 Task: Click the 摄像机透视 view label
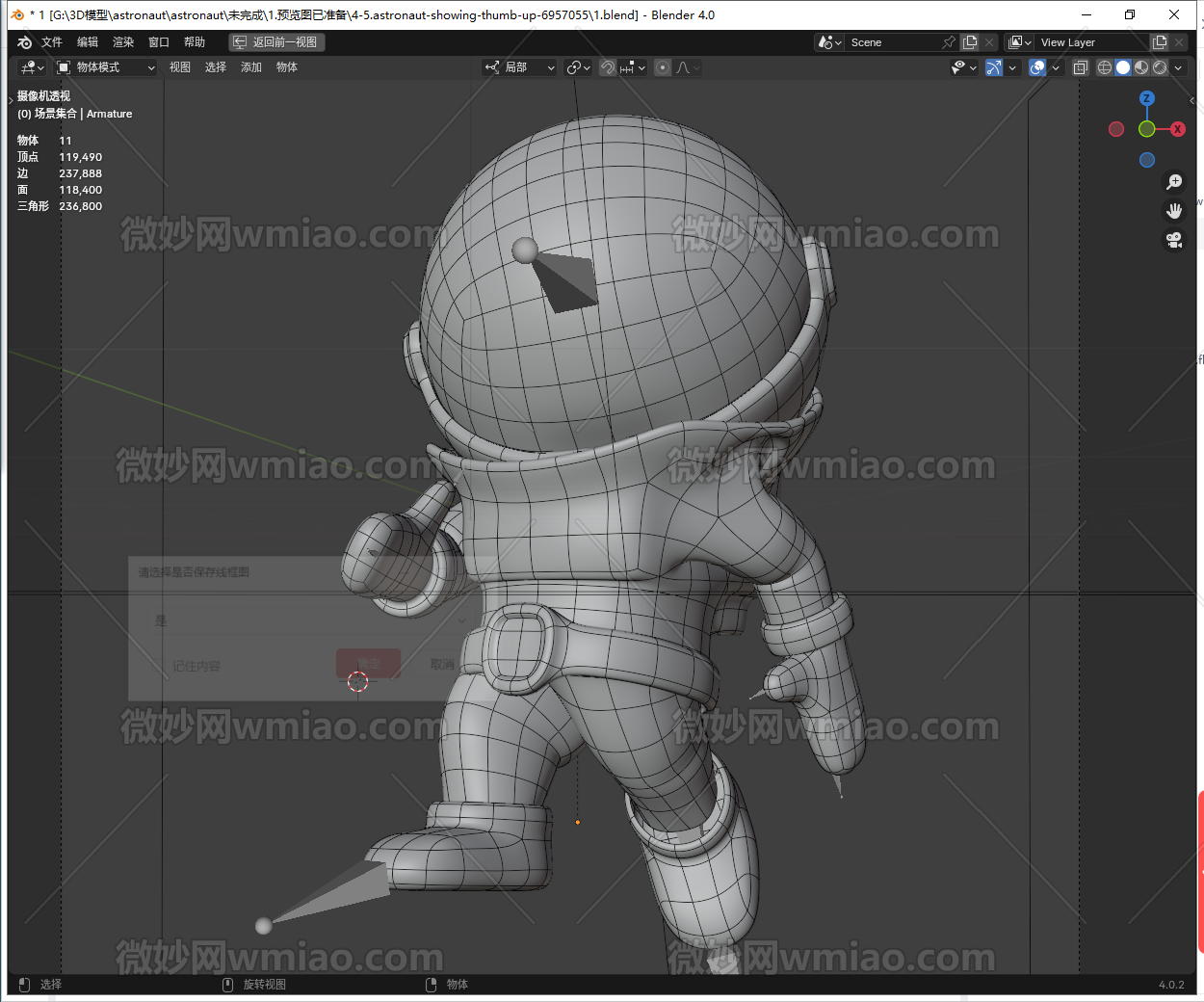click(43, 96)
